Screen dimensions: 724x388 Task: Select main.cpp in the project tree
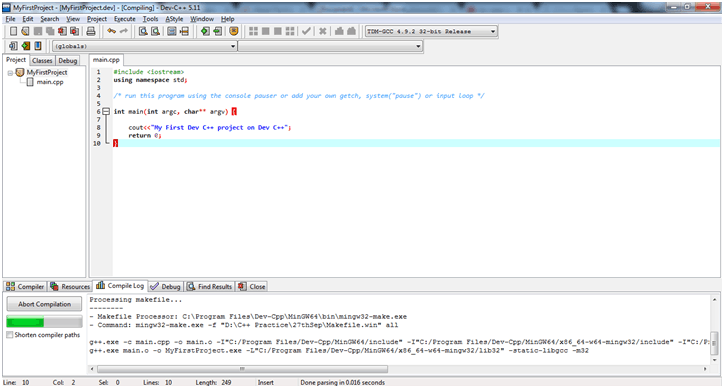pyautogui.click(x=50, y=82)
